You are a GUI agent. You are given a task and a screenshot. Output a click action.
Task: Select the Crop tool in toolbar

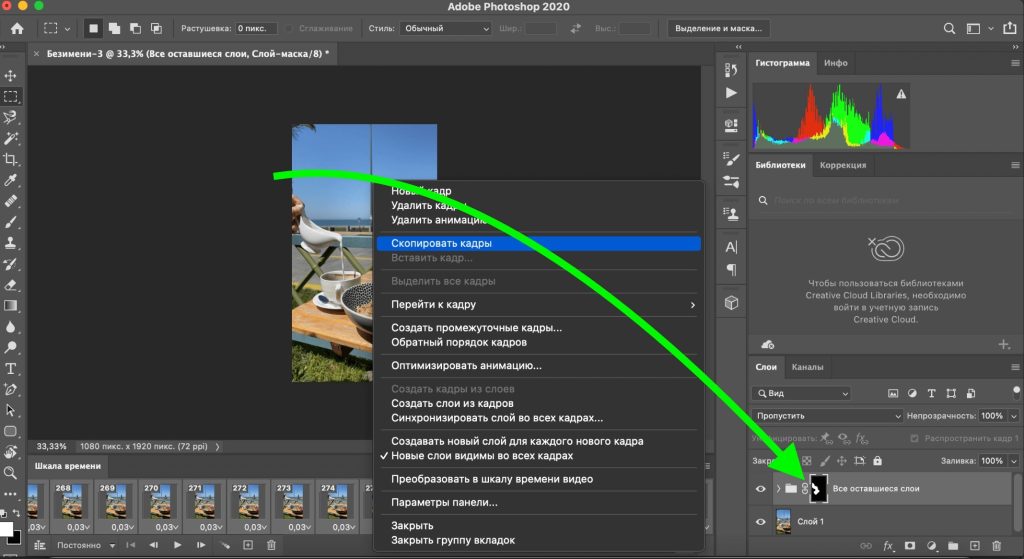(11, 159)
